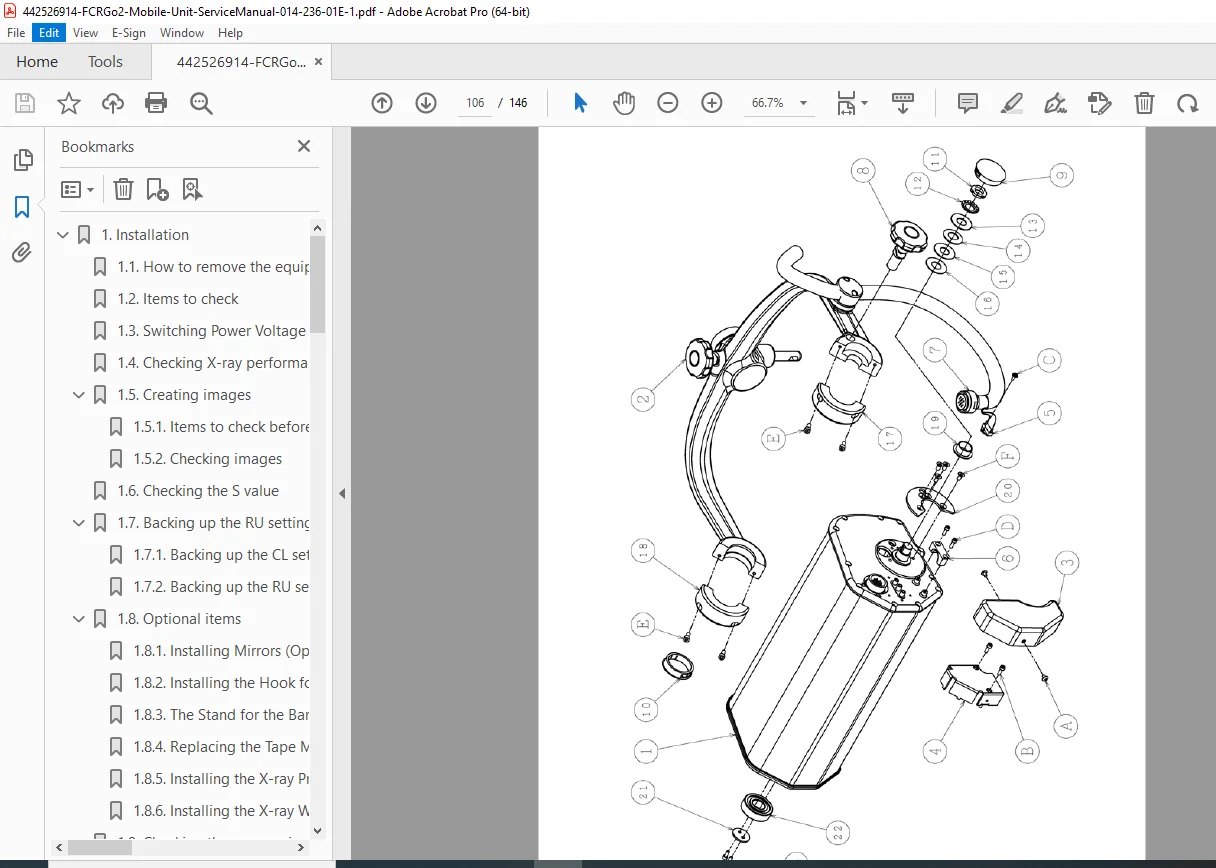Add new bookmark icon in panel

(157, 189)
